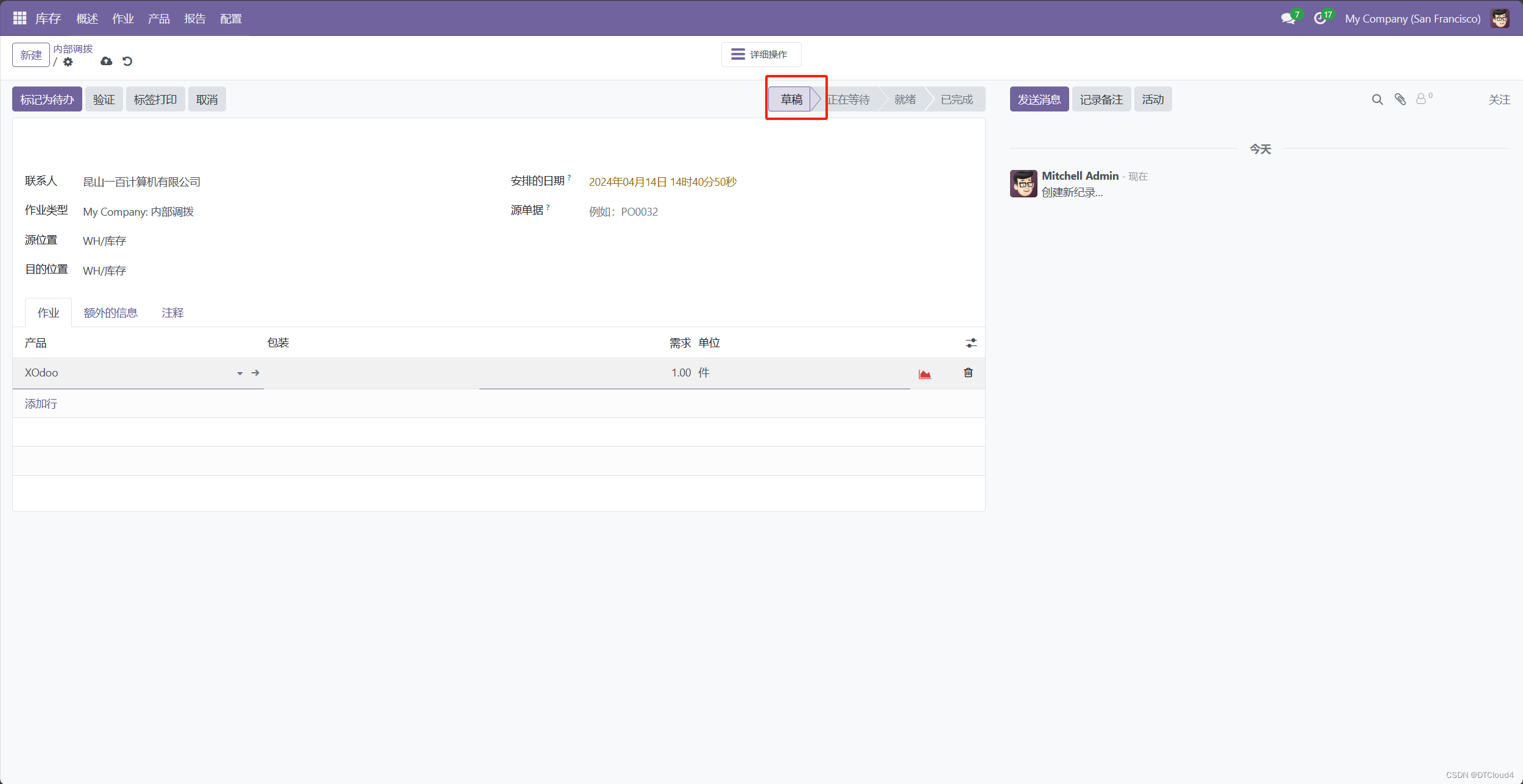This screenshot has height=784, width=1523.
Task: Open the forecast chart icon for XOdoo
Action: pos(925,373)
